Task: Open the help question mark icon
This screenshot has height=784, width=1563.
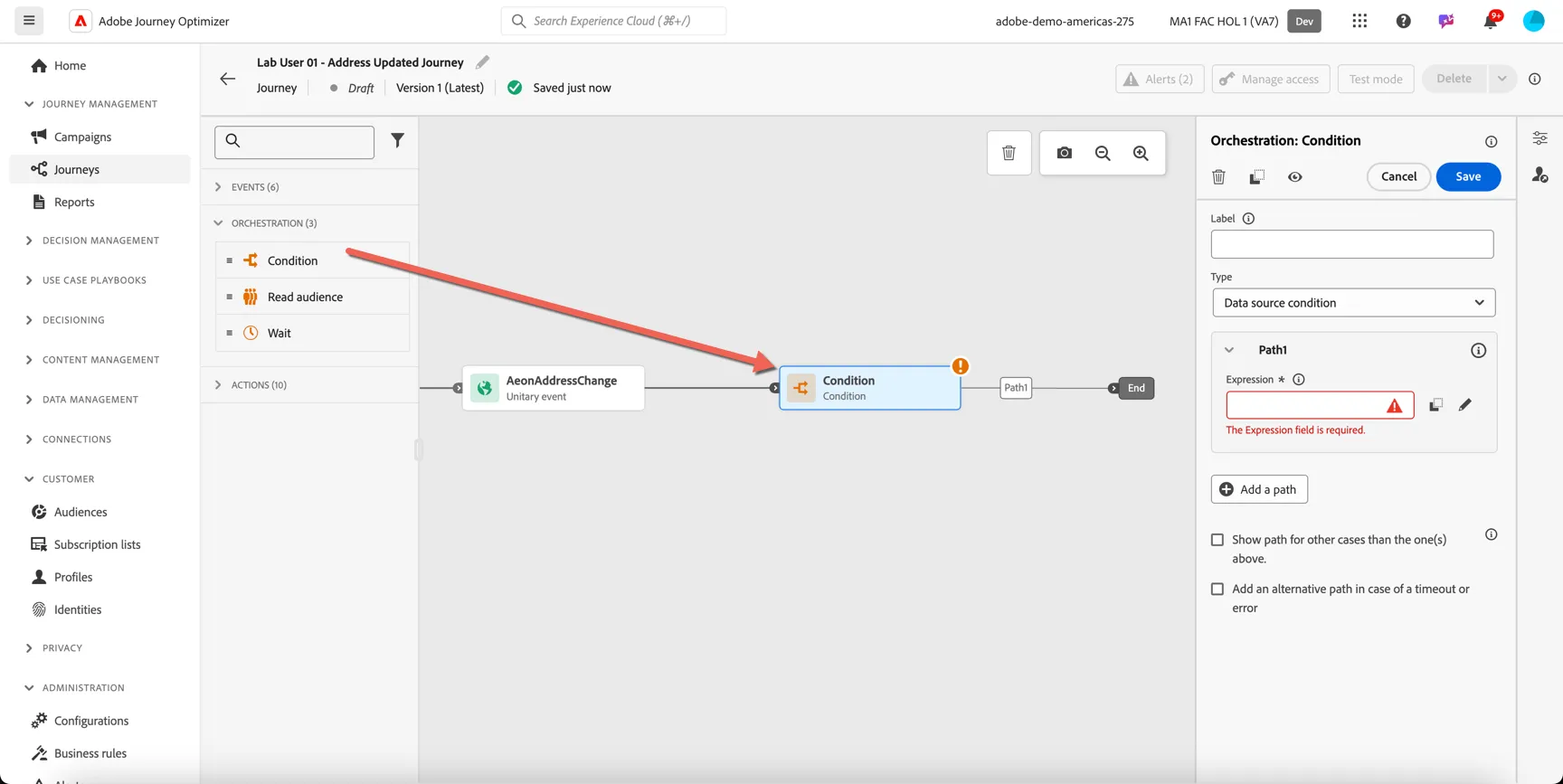Action: 1403,21
